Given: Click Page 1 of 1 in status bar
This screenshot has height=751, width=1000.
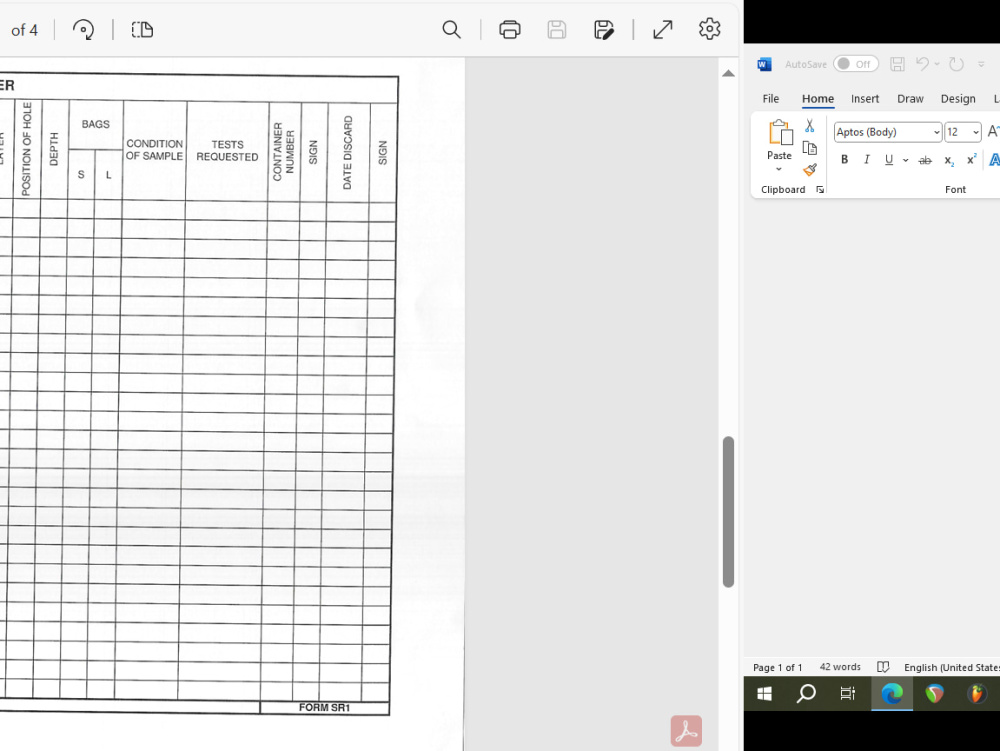Looking at the screenshot, I should click(x=777, y=667).
